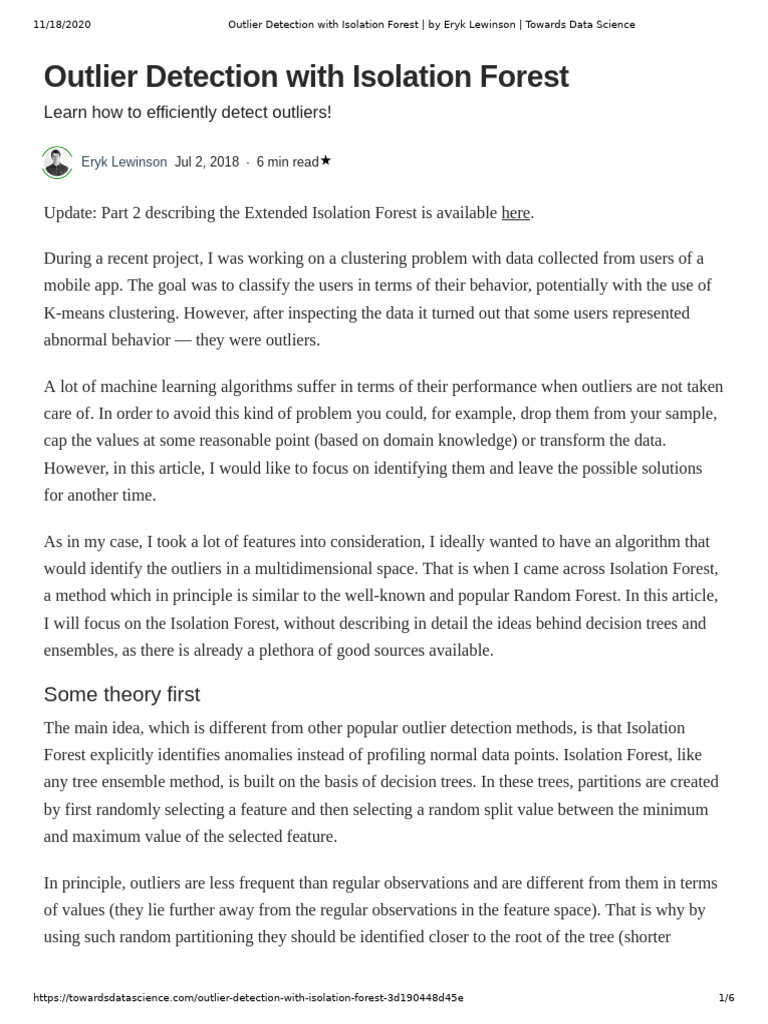
Task: Click the large article title heading
Action: [306, 77]
